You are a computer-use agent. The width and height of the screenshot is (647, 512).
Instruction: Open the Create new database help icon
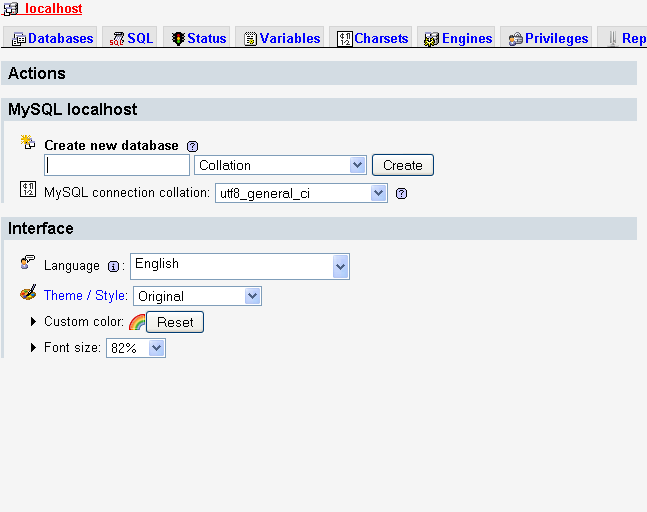pos(193,146)
